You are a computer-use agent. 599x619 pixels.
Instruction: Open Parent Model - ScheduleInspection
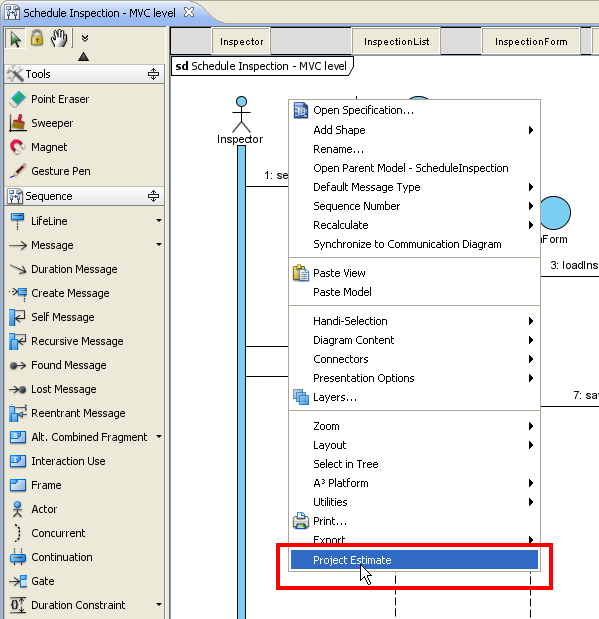tap(415, 168)
